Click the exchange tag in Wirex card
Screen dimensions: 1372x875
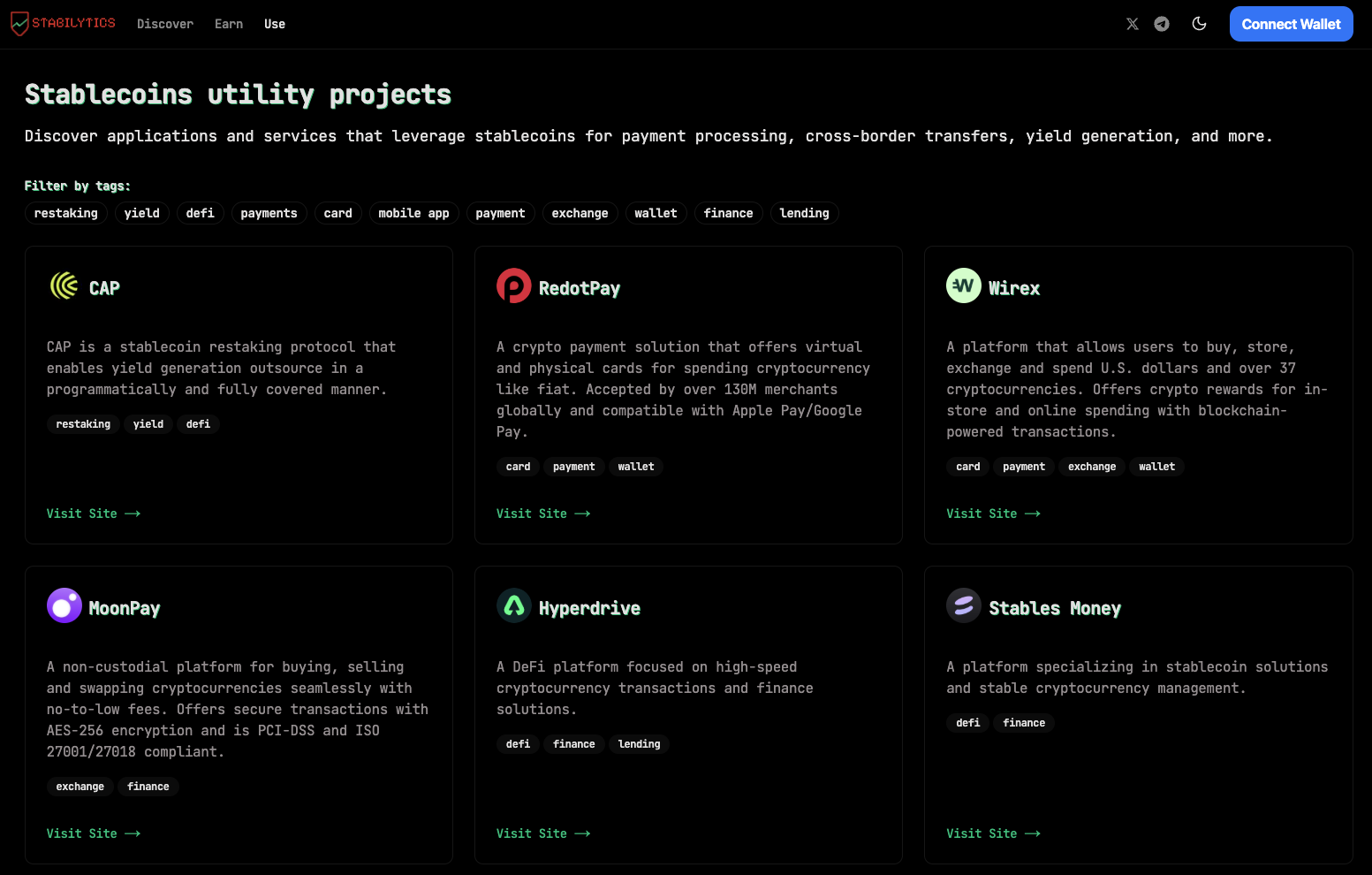1092,467
